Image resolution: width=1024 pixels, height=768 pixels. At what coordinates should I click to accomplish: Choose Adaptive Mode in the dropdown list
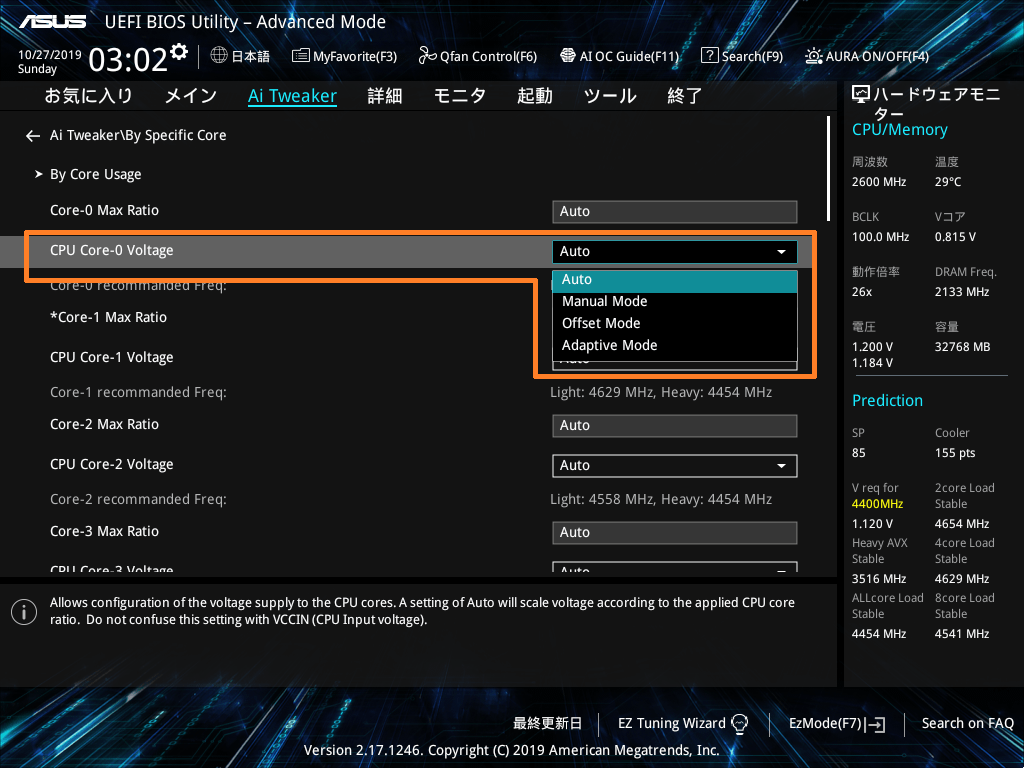[x=675, y=345]
